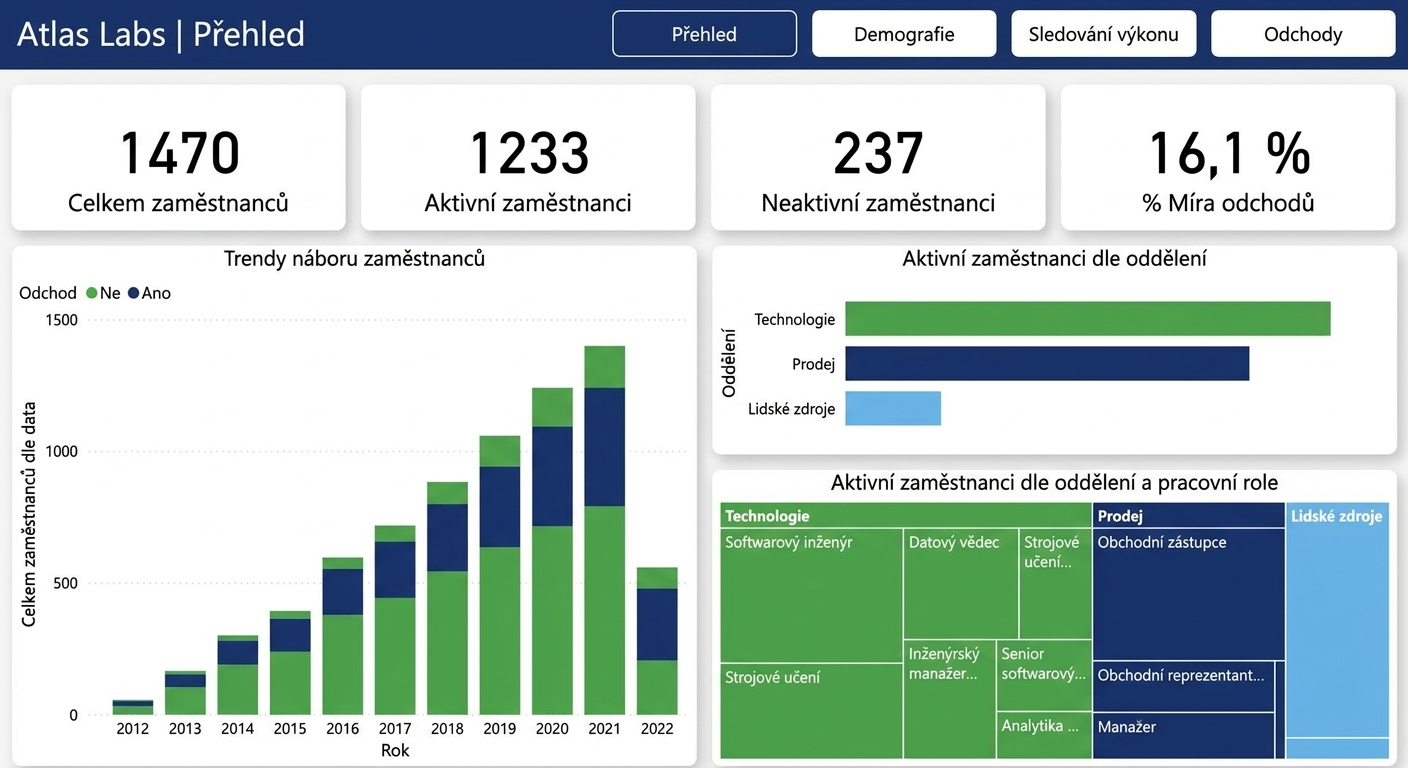Screen dimensions: 1408x768
Task: Go to the Odchody page
Action: coord(1303,34)
